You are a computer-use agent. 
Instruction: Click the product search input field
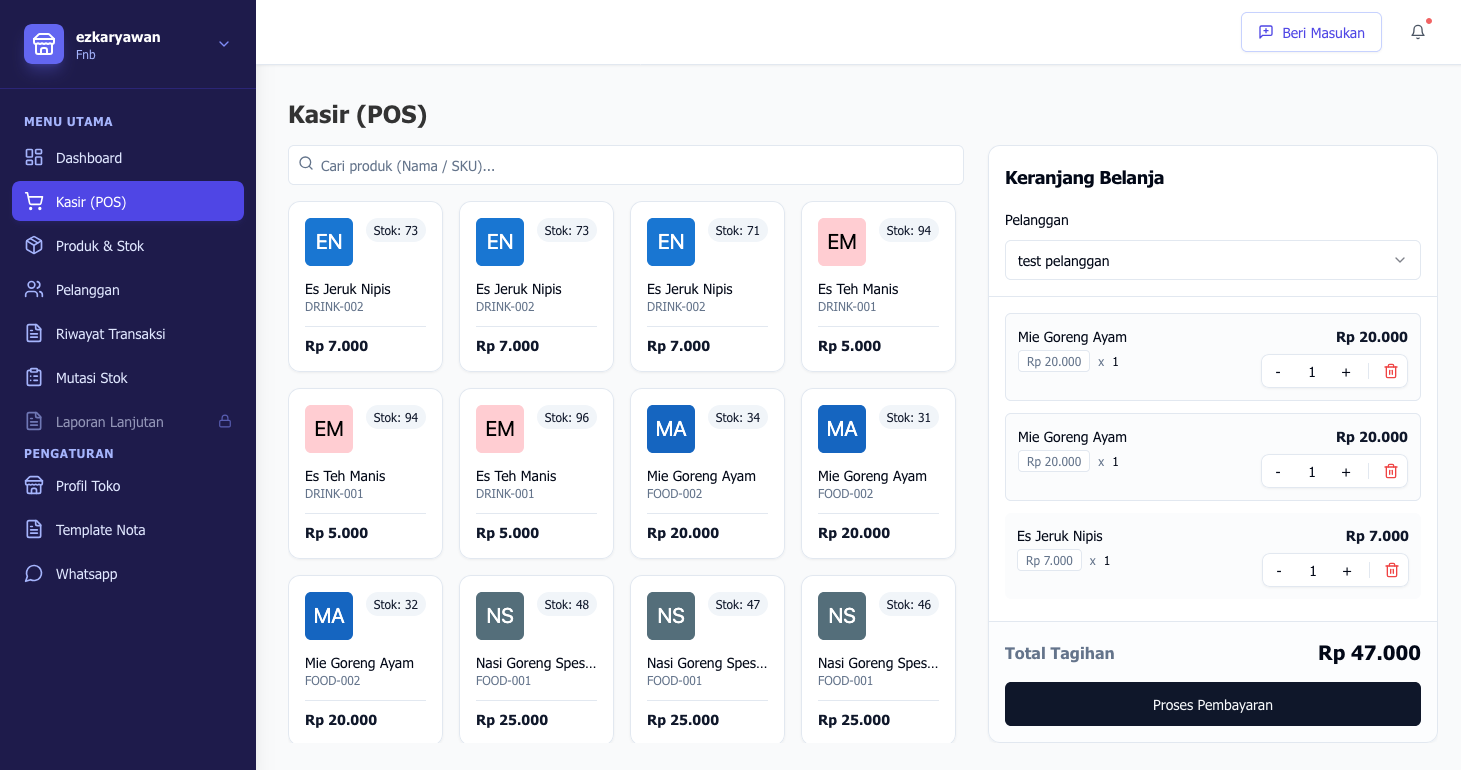626,165
